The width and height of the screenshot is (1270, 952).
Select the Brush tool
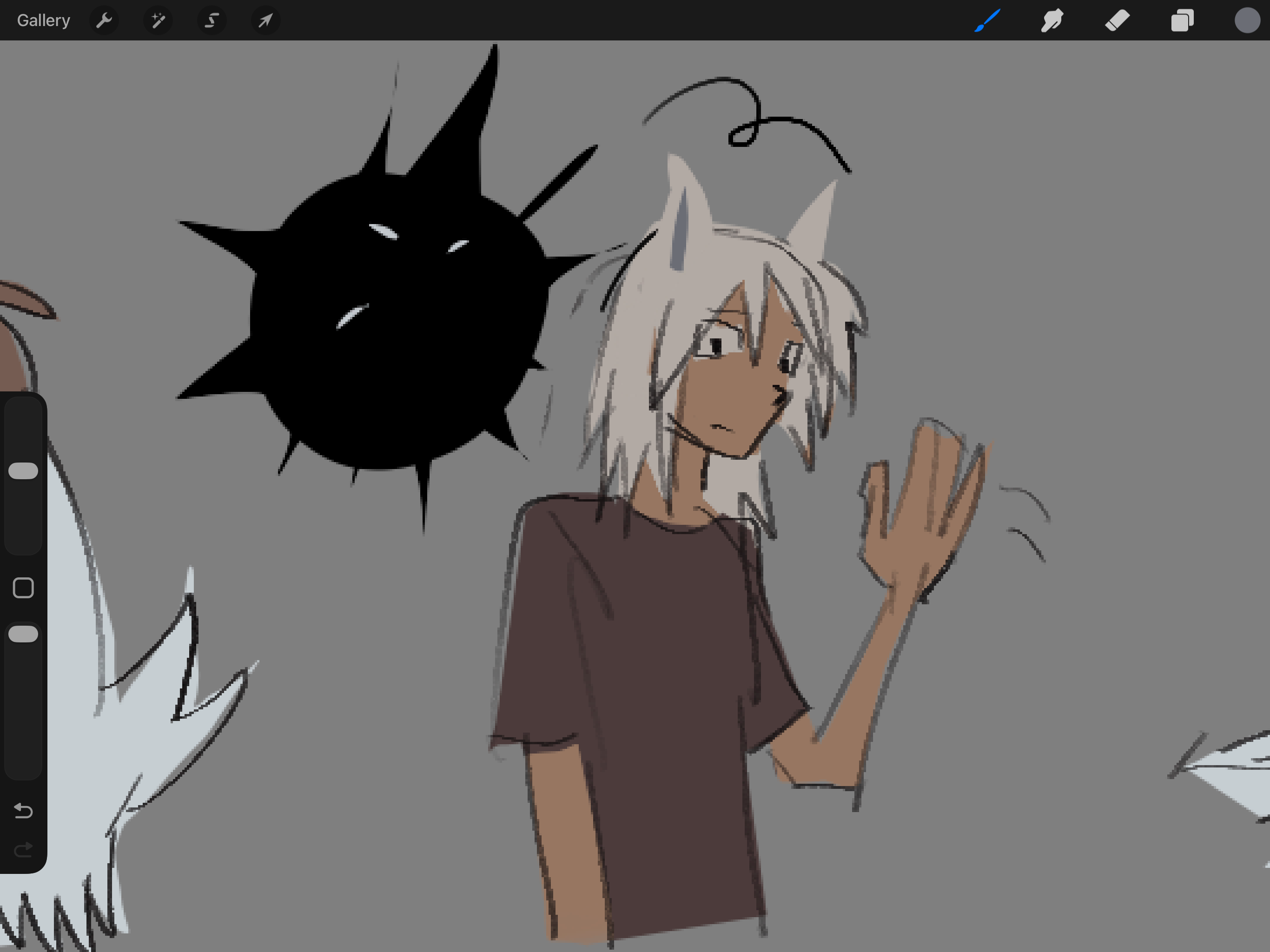point(987,20)
